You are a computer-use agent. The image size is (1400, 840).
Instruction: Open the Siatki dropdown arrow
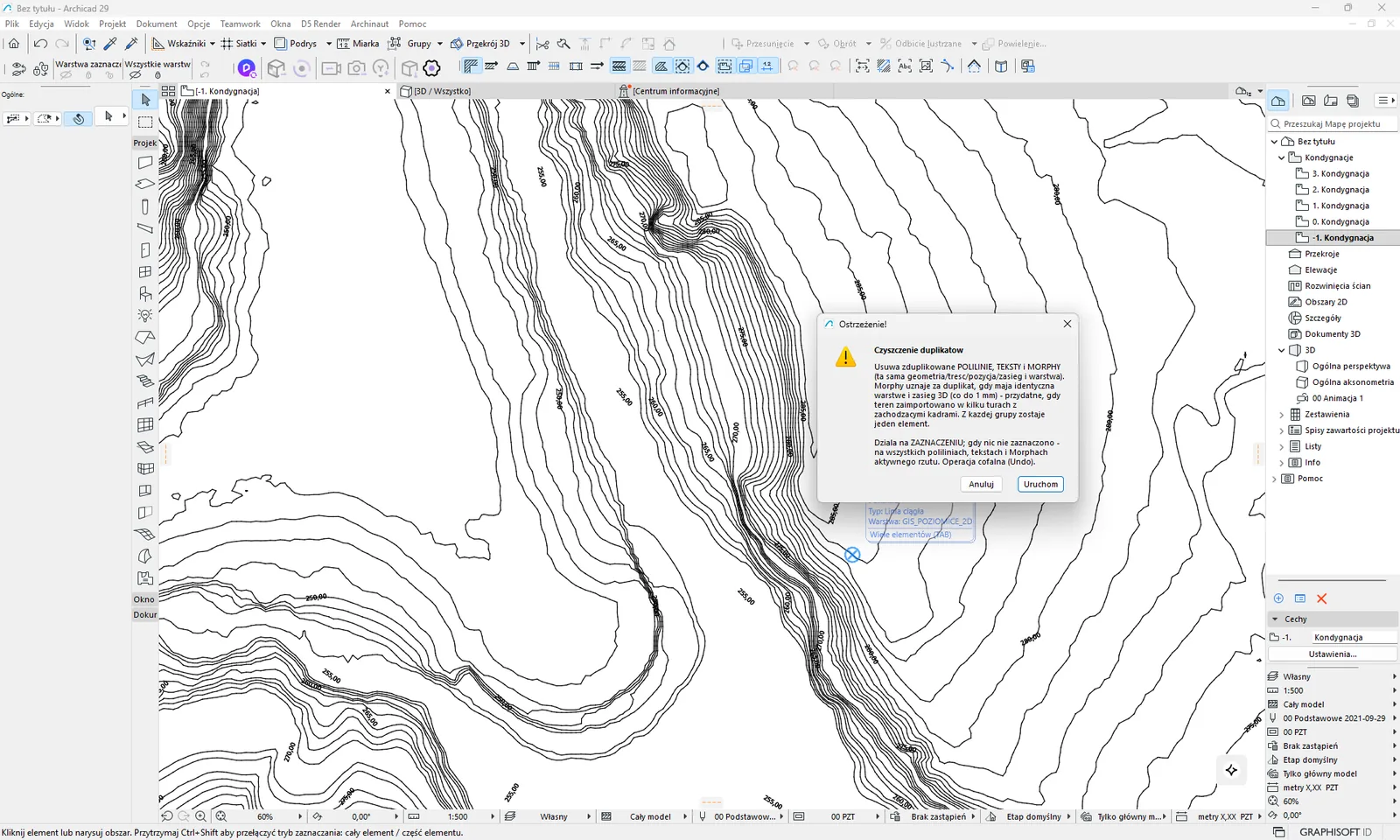(x=263, y=44)
